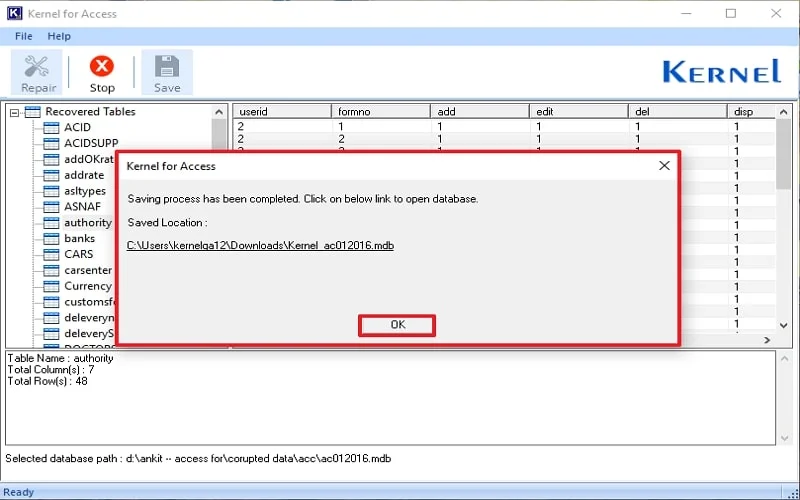This screenshot has height=500, width=800.
Task: Click the tree panel scroll up arrow
Action: pyautogui.click(x=219, y=112)
